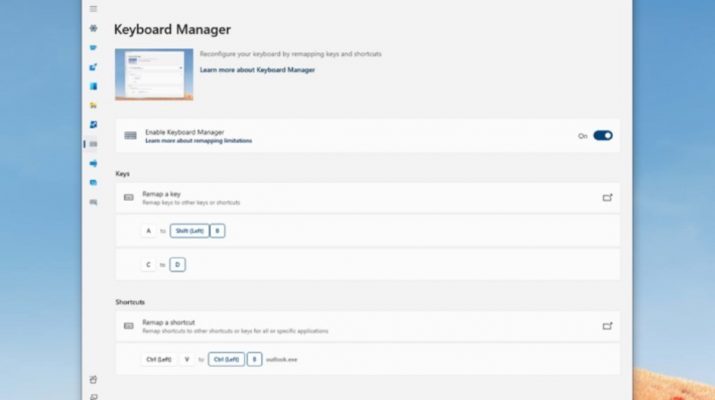Open Remap a shortcut editor
The width and height of the screenshot is (715, 400).
[x=606, y=326]
